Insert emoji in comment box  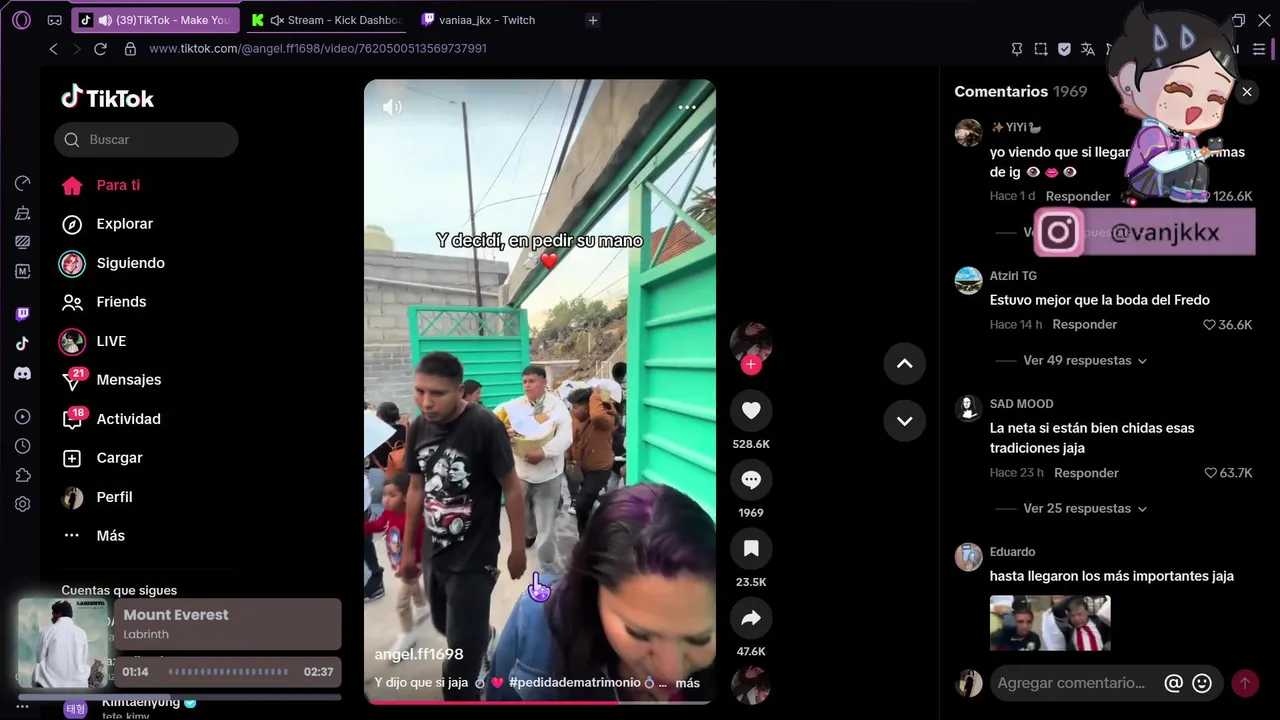point(1202,683)
